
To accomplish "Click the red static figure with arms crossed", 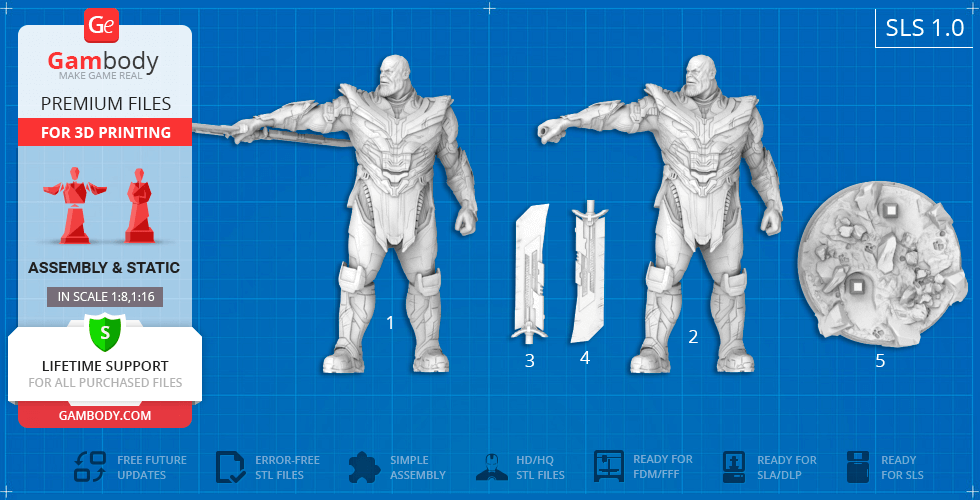I will (x=140, y=204).
